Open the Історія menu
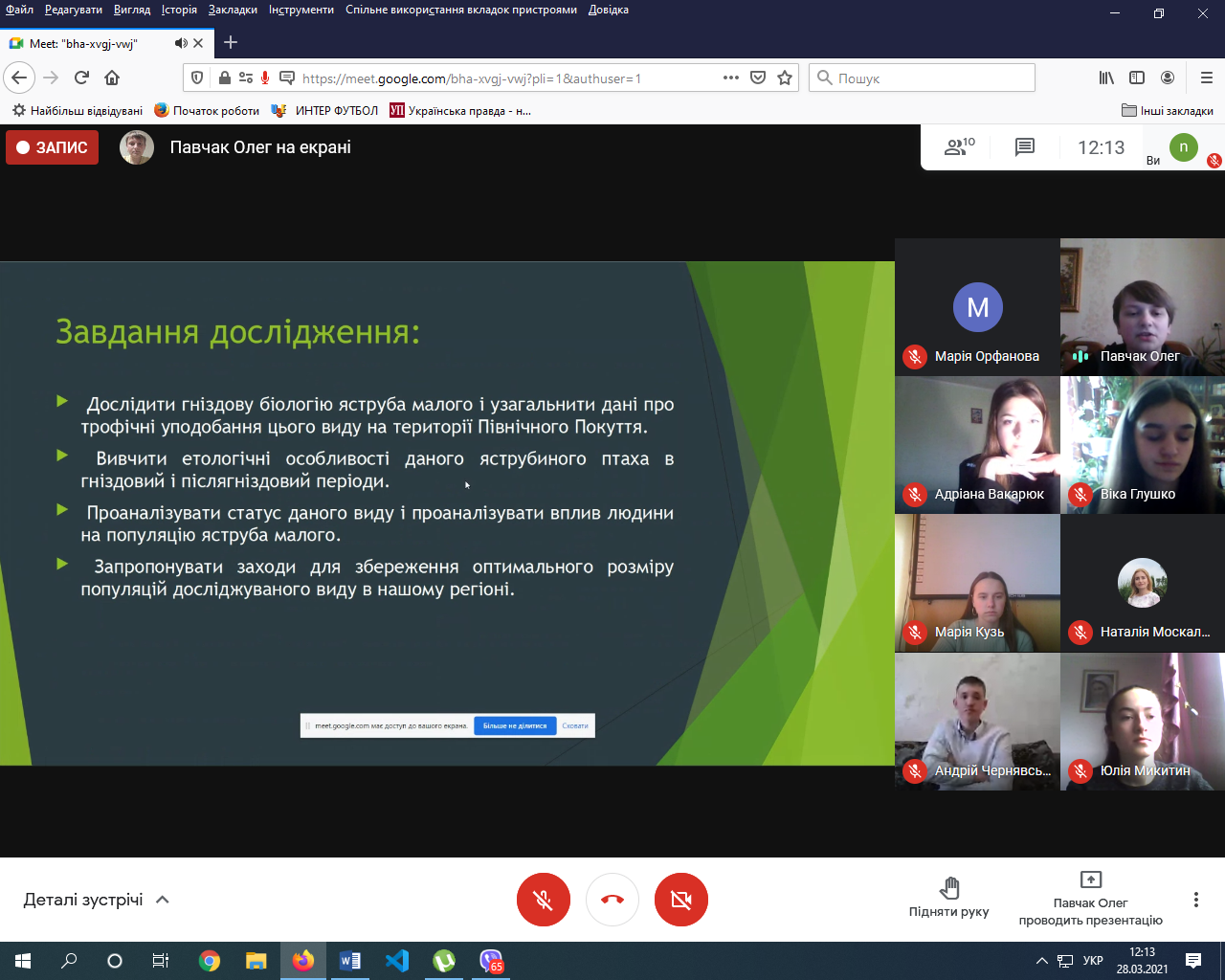This screenshot has width=1225, height=980. (179, 10)
